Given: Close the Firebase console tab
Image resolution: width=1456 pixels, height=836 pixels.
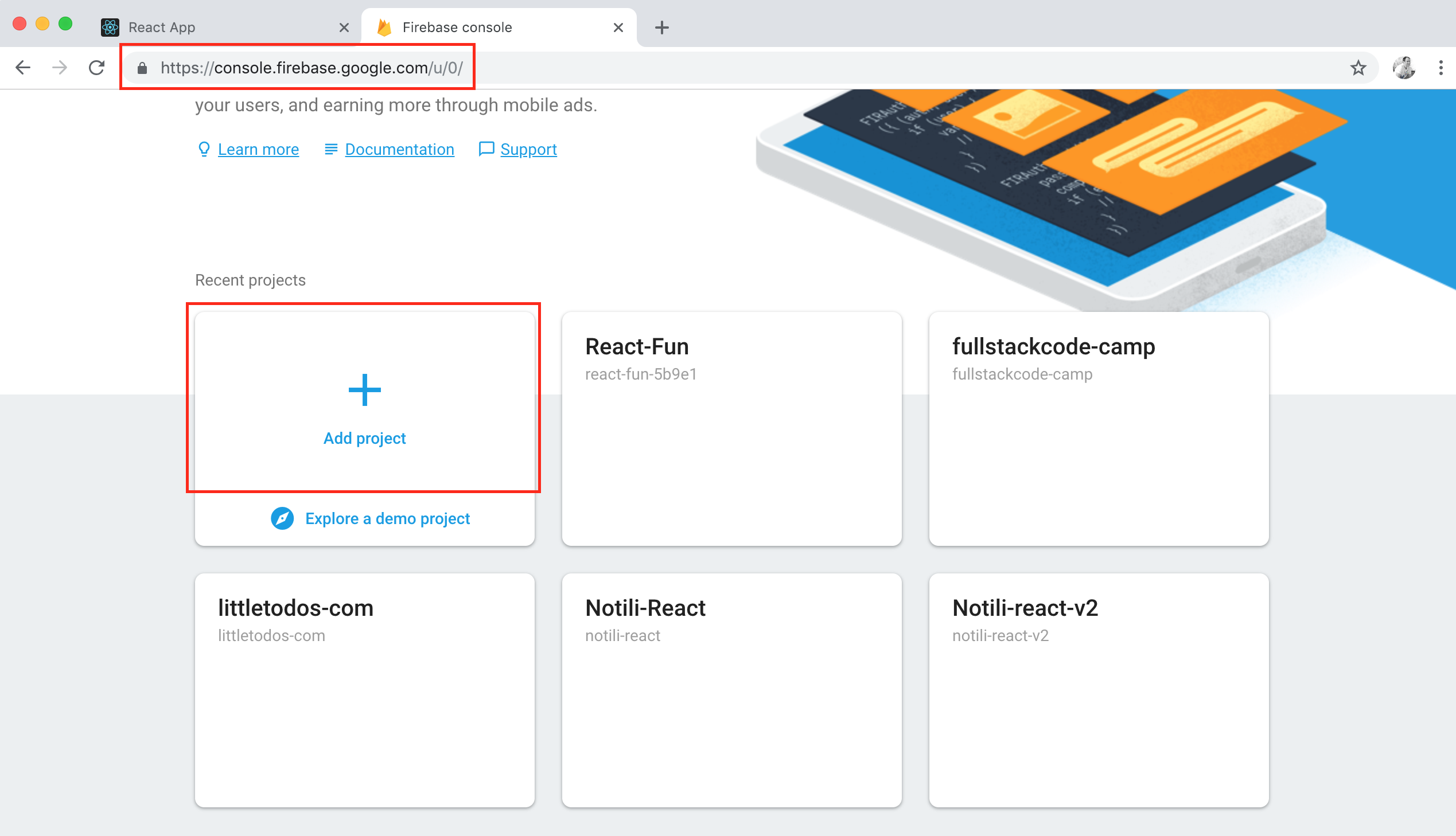Looking at the screenshot, I should pos(618,28).
